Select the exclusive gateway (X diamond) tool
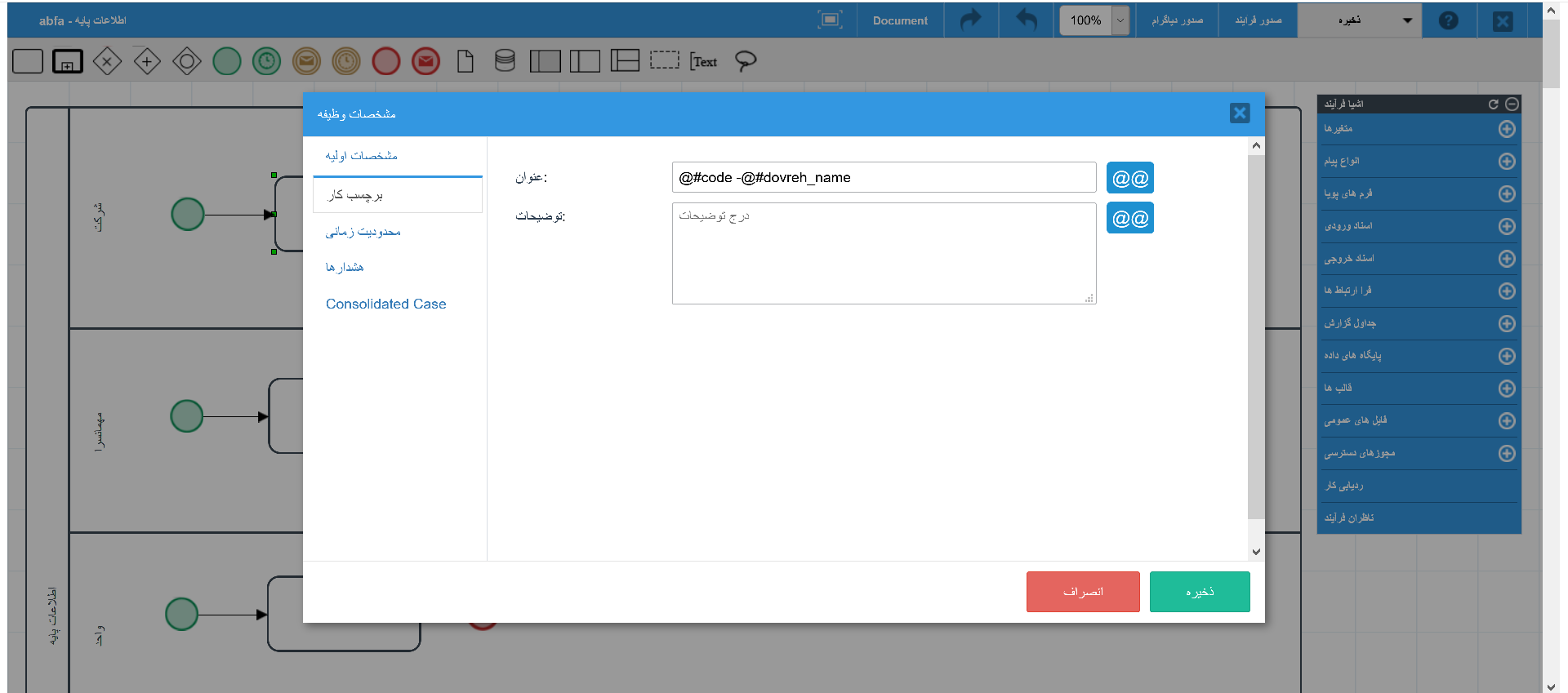This screenshot has width=1568, height=693. 107,61
